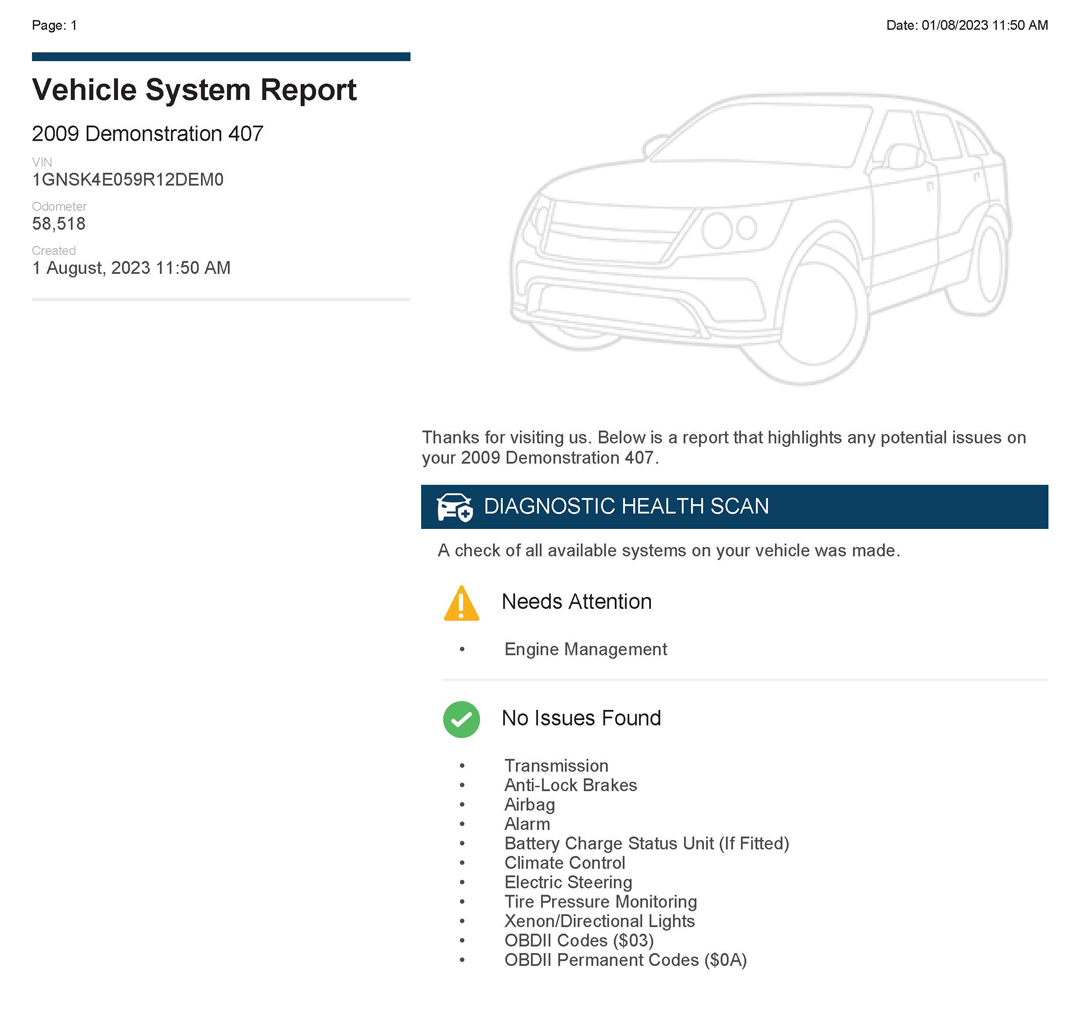
Task: Click the SUV vehicle outline illustration
Action: pos(760,240)
